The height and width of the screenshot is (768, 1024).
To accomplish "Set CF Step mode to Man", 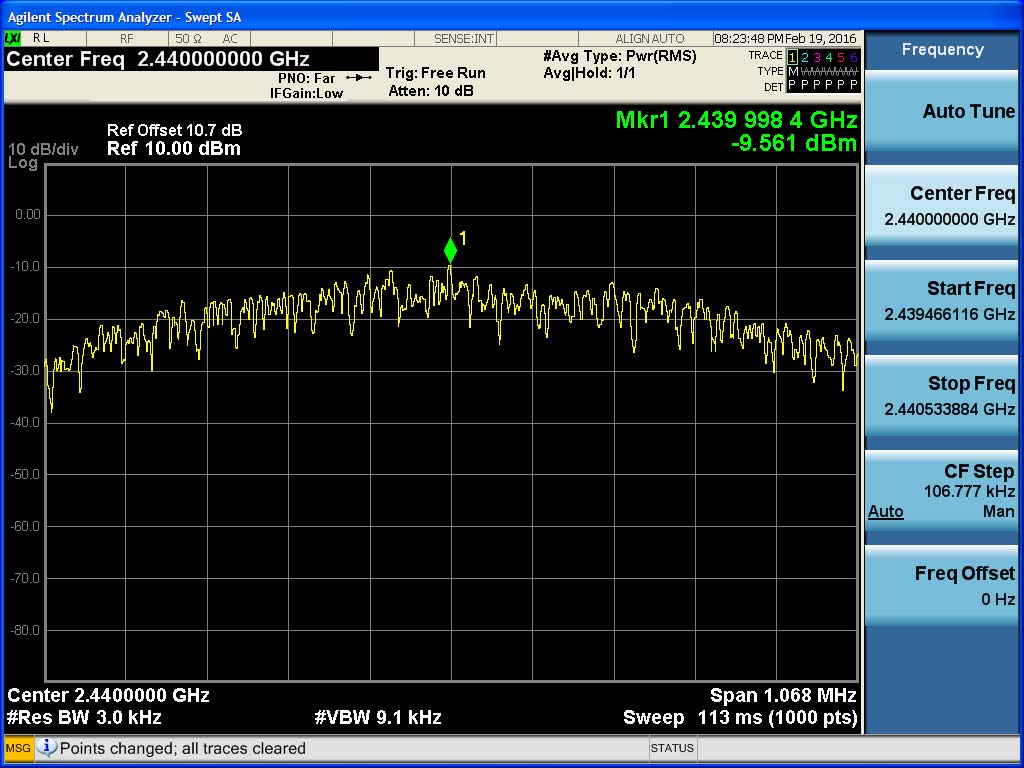I will point(999,511).
